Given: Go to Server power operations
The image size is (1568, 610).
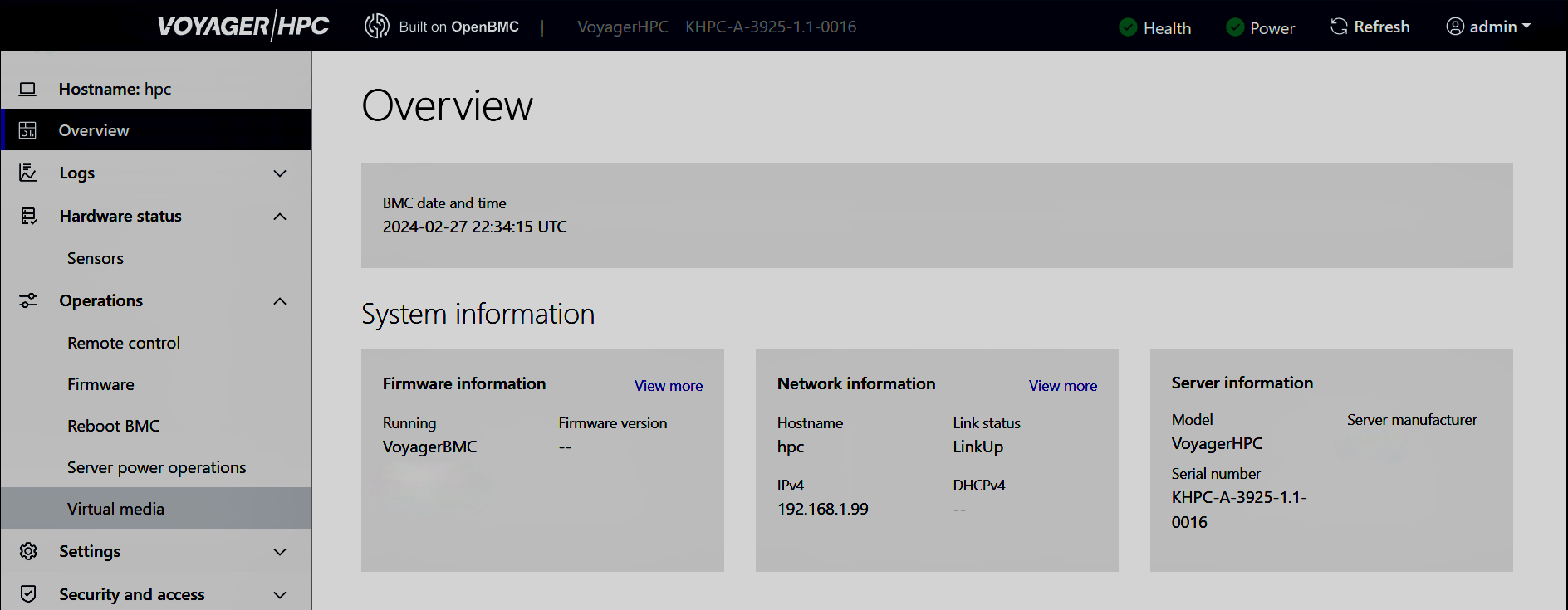Looking at the screenshot, I should (x=156, y=467).
